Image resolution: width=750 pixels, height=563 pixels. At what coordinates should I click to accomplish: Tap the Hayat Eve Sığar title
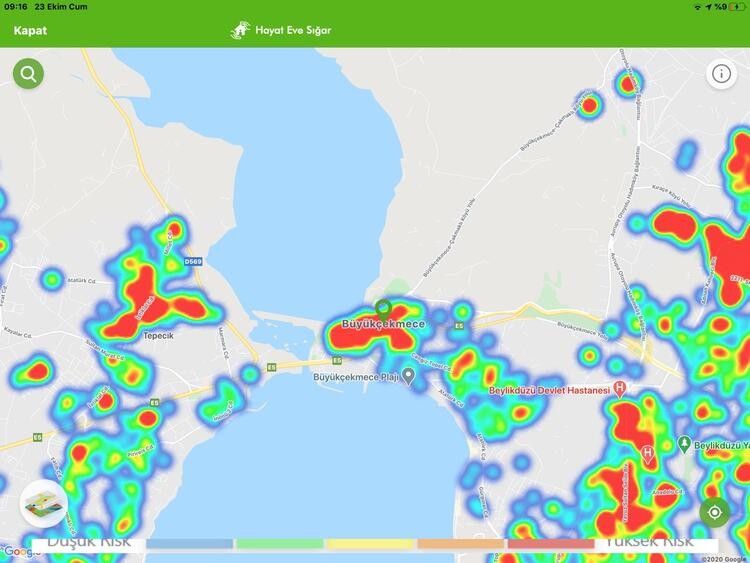coord(293,30)
